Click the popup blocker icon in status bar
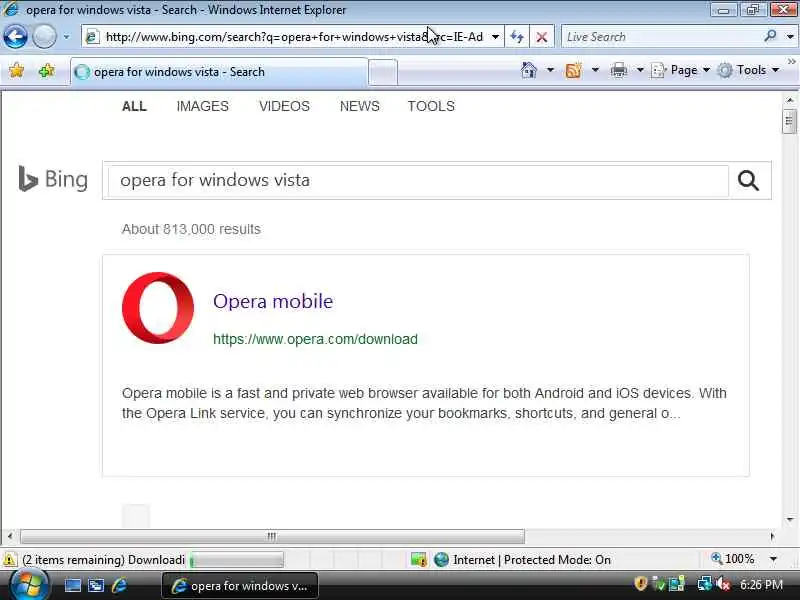Image resolution: width=800 pixels, height=600 pixels. coord(418,560)
